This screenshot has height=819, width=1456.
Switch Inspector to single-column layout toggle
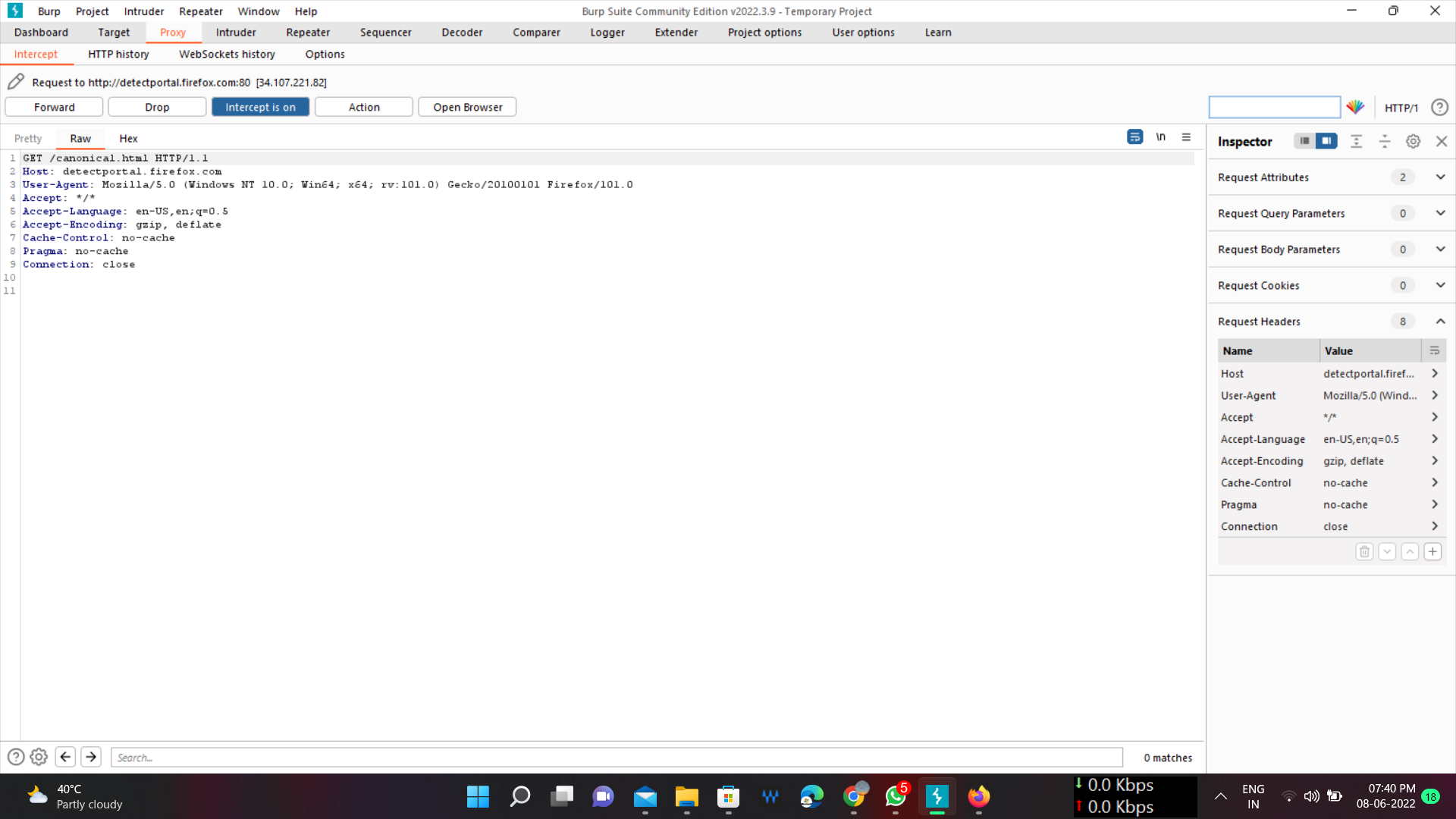(1304, 141)
